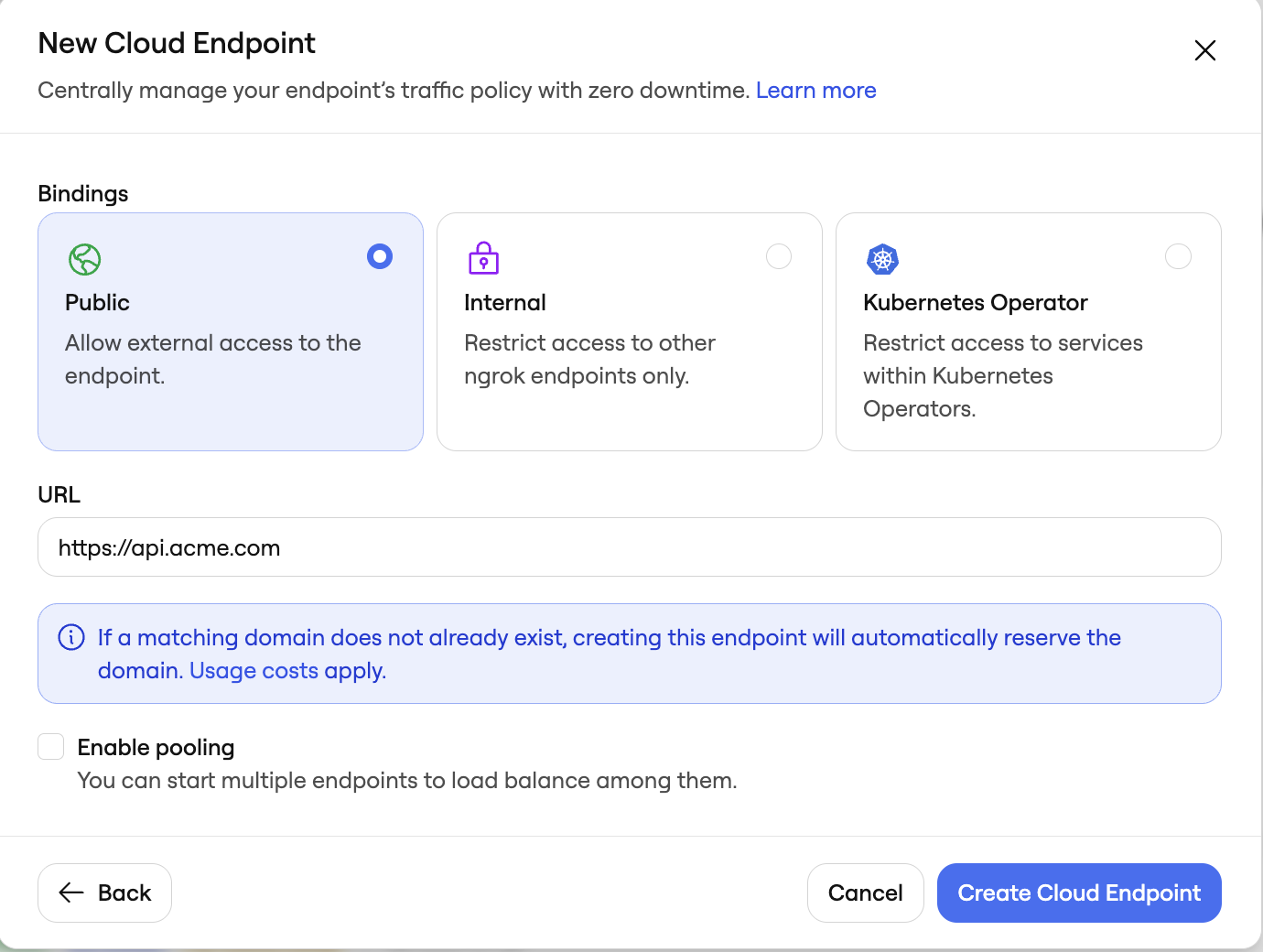Image resolution: width=1263 pixels, height=952 pixels.
Task: Click the Create Cloud Endpoint button
Action: click(x=1079, y=892)
